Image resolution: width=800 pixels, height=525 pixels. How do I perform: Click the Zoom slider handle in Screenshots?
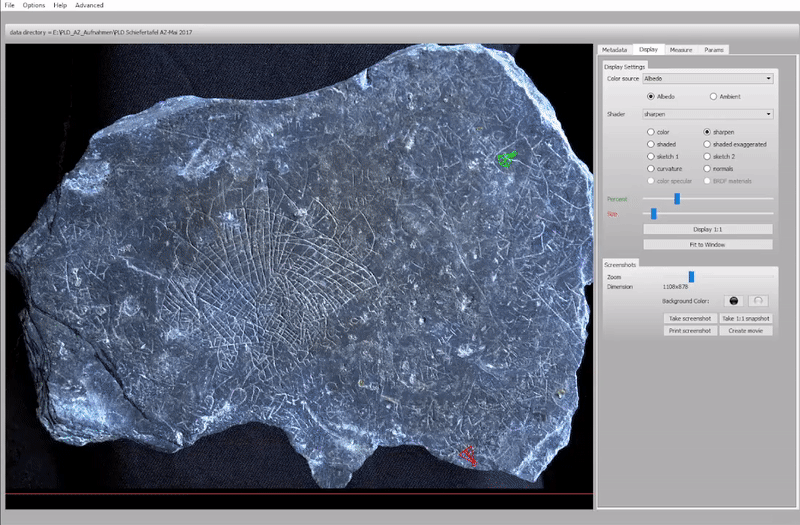pos(691,276)
